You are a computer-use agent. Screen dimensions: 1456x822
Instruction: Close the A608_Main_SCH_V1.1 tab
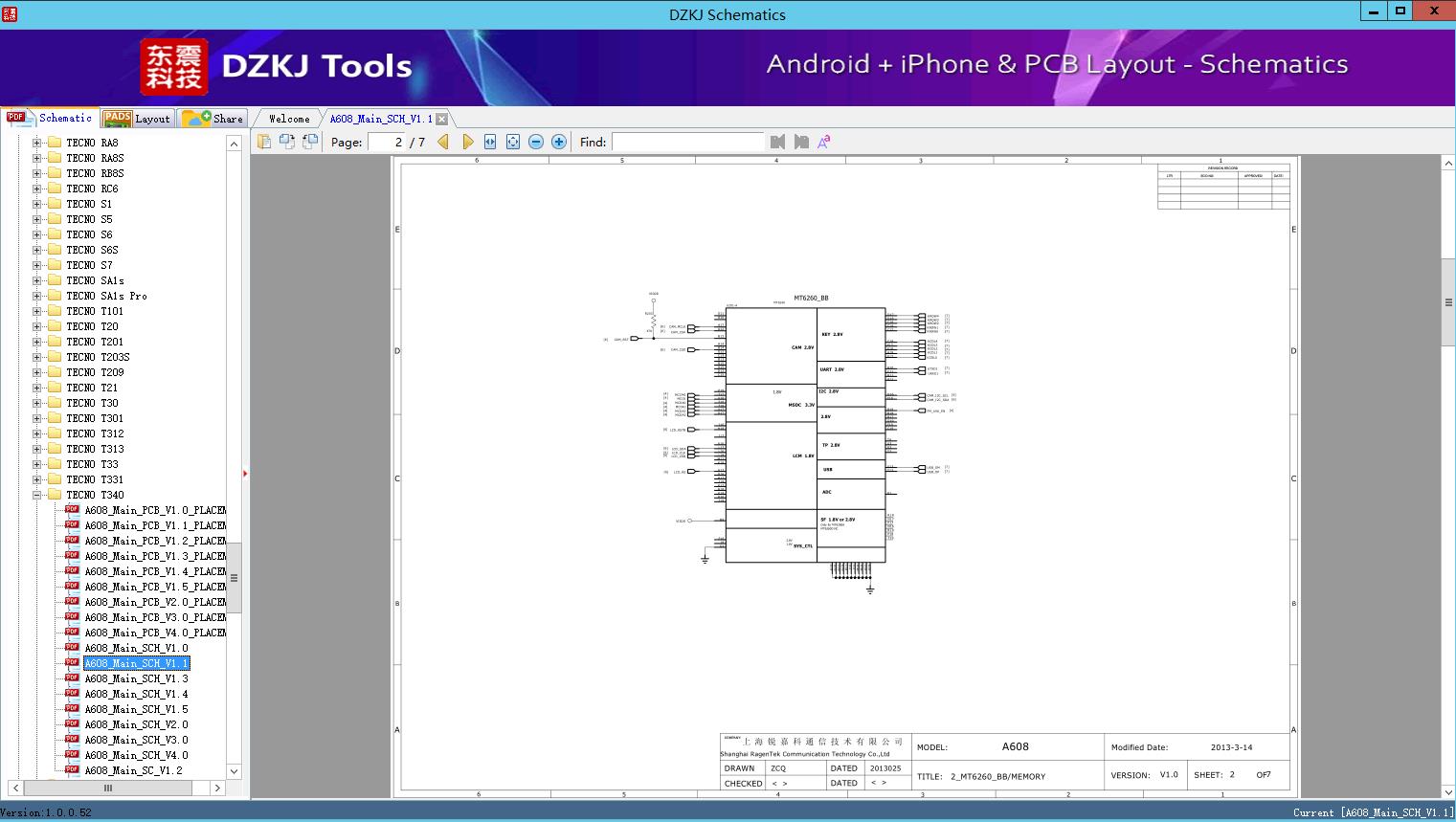pyautogui.click(x=441, y=120)
